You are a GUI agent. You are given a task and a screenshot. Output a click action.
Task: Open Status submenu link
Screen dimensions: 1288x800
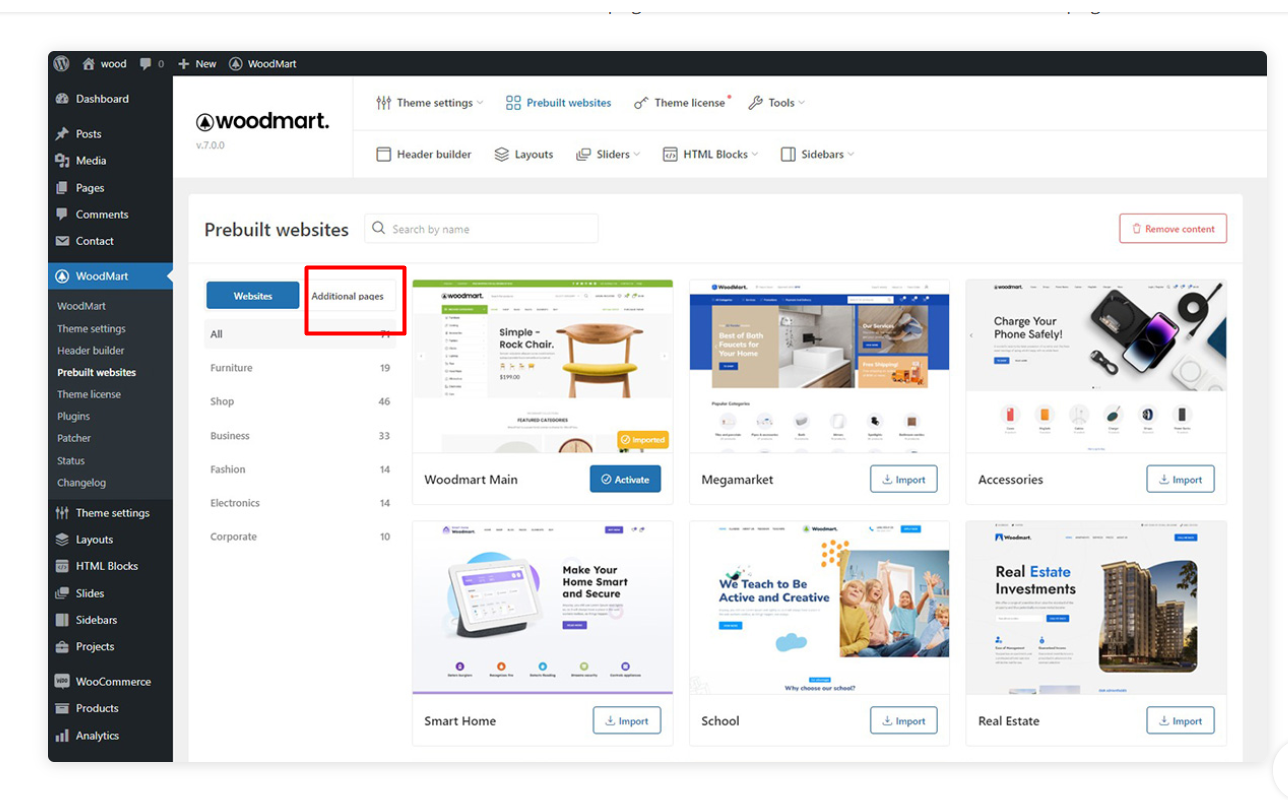71,461
